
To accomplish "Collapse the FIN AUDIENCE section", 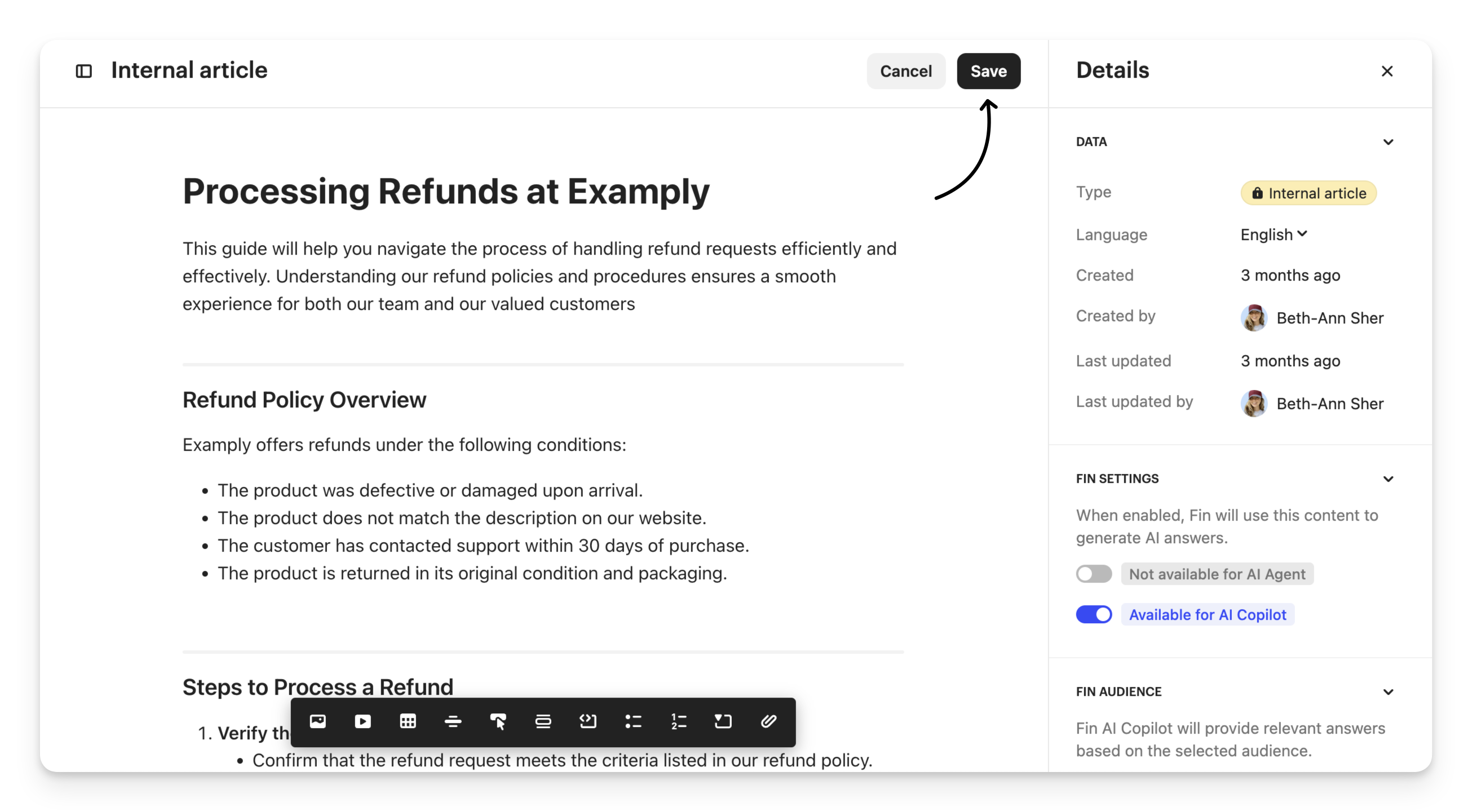I will [1388, 692].
